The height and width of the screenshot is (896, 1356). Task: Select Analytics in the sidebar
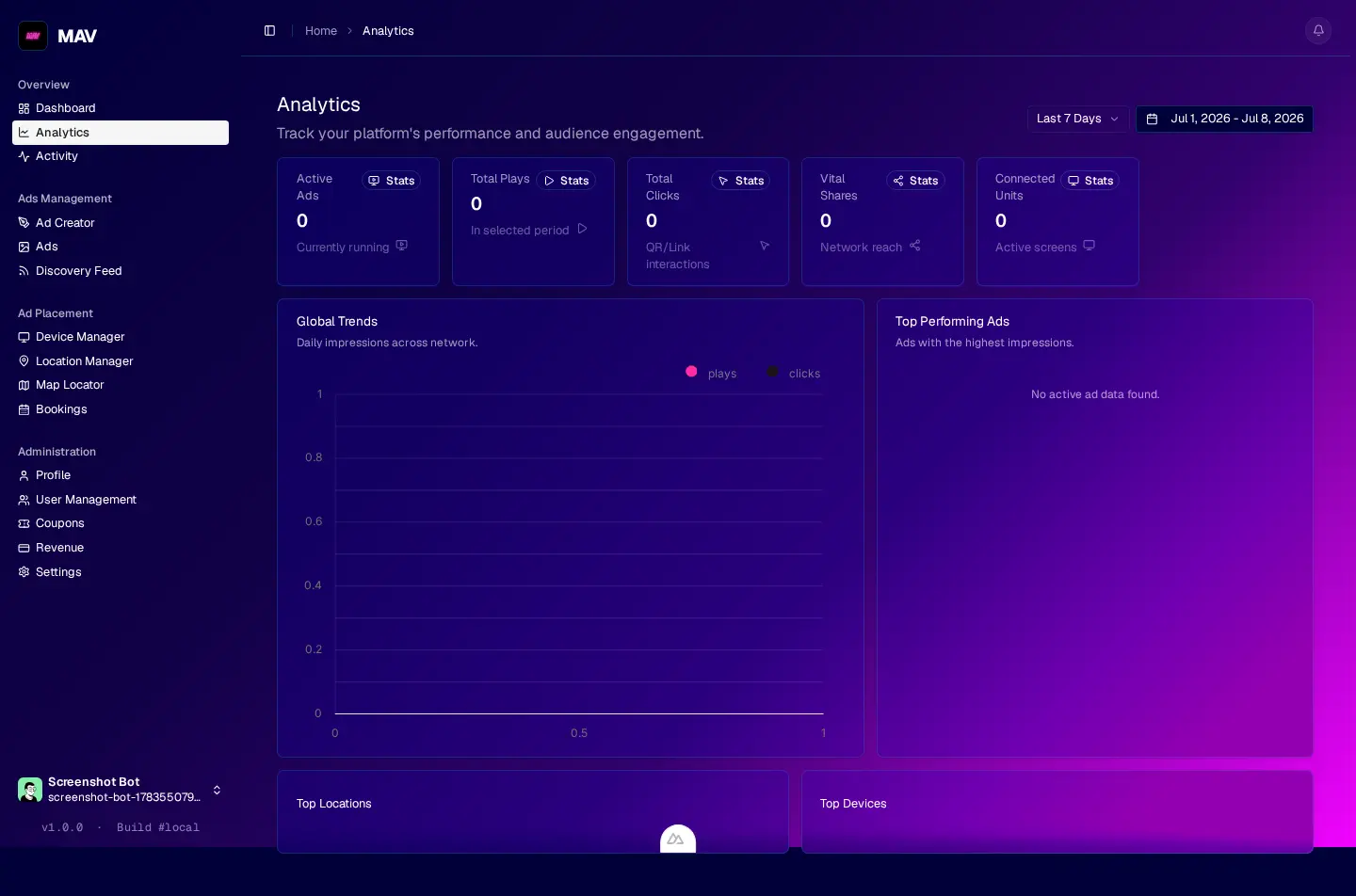121,133
